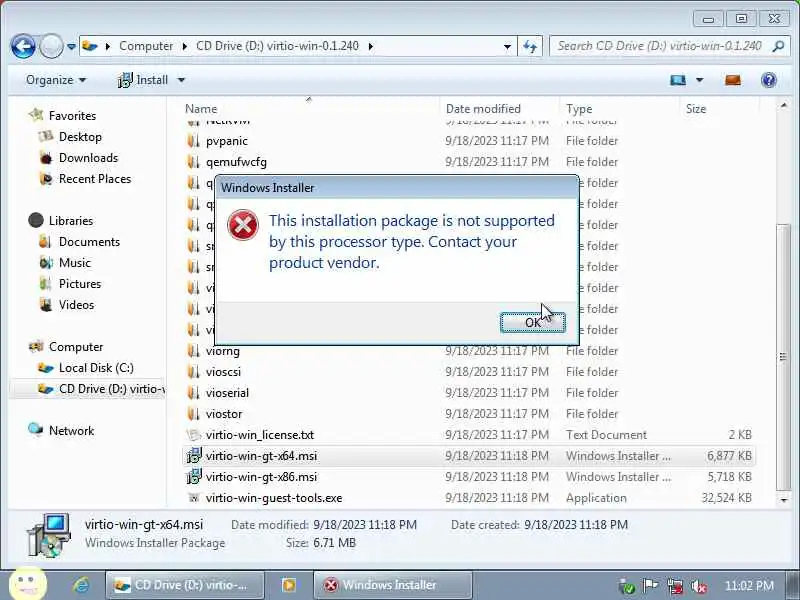Click the 11:02 PM taskbar clock
Image resolution: width=800 pixels, height=600 pixels.
click(749, 585)
